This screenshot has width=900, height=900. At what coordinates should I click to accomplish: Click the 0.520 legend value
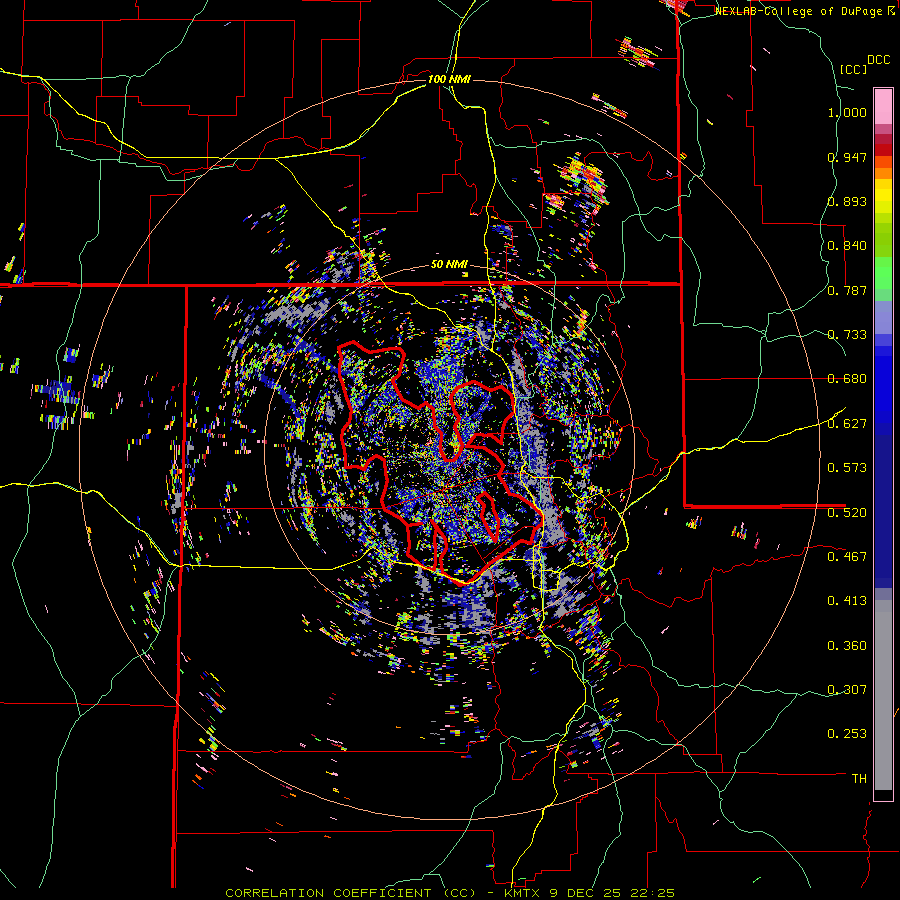[847, 513]
